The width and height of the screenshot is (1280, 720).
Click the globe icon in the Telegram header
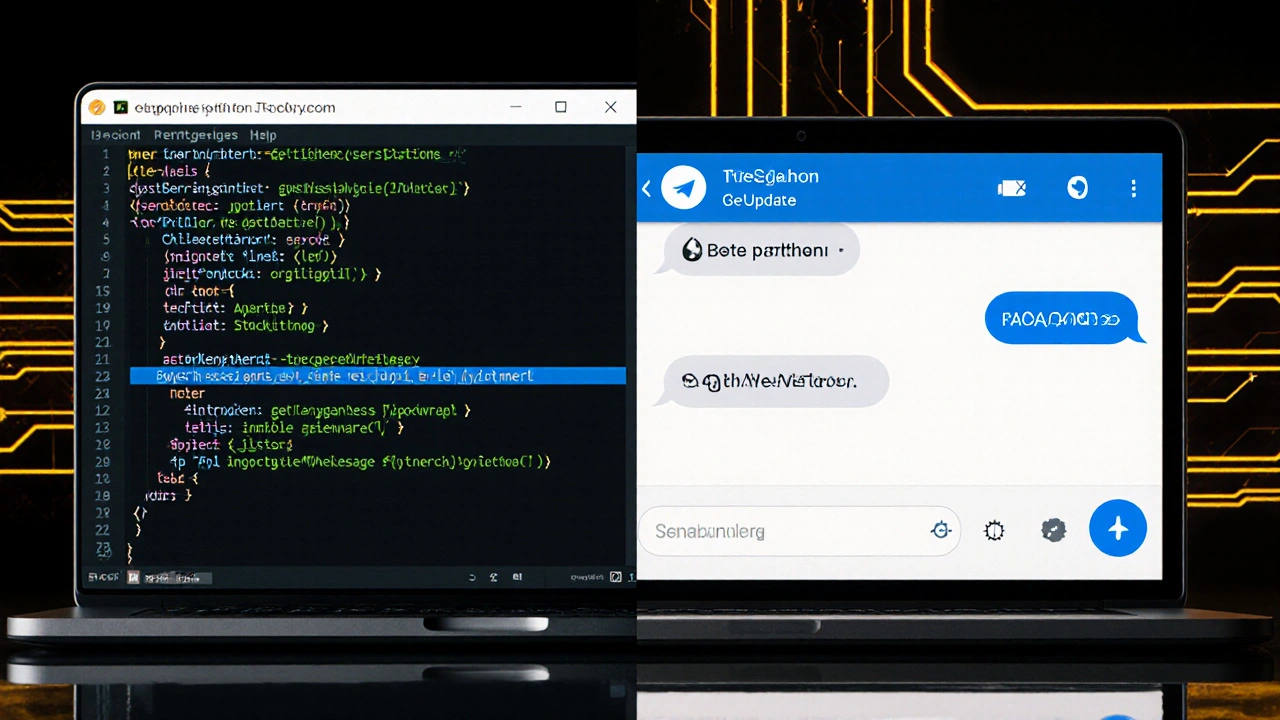click(x=1077, y=188)
